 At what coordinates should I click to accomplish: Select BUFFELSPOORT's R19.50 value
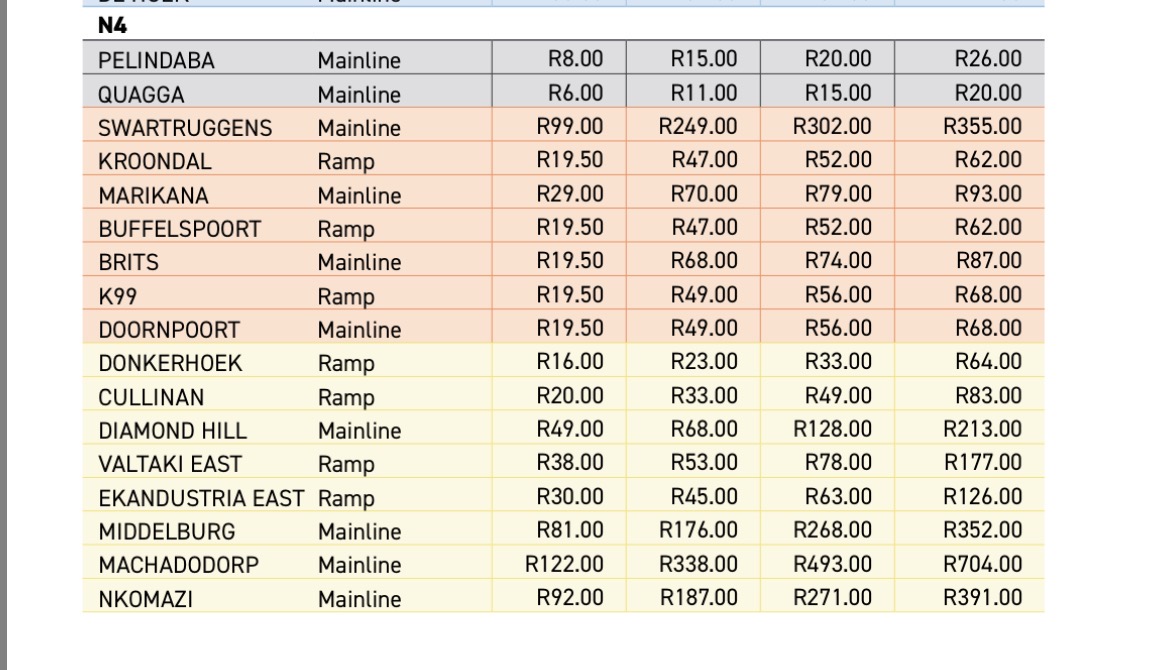tap(569, 227)
